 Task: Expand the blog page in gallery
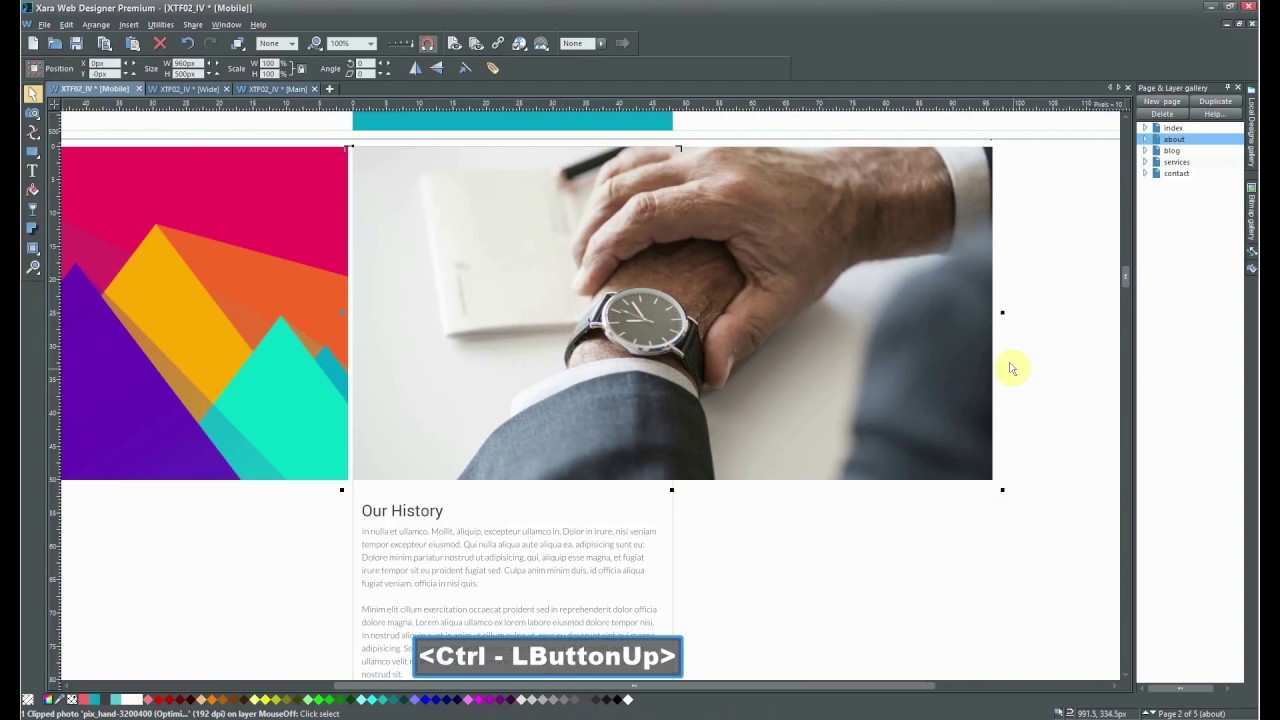click(x=1145, y=151)
